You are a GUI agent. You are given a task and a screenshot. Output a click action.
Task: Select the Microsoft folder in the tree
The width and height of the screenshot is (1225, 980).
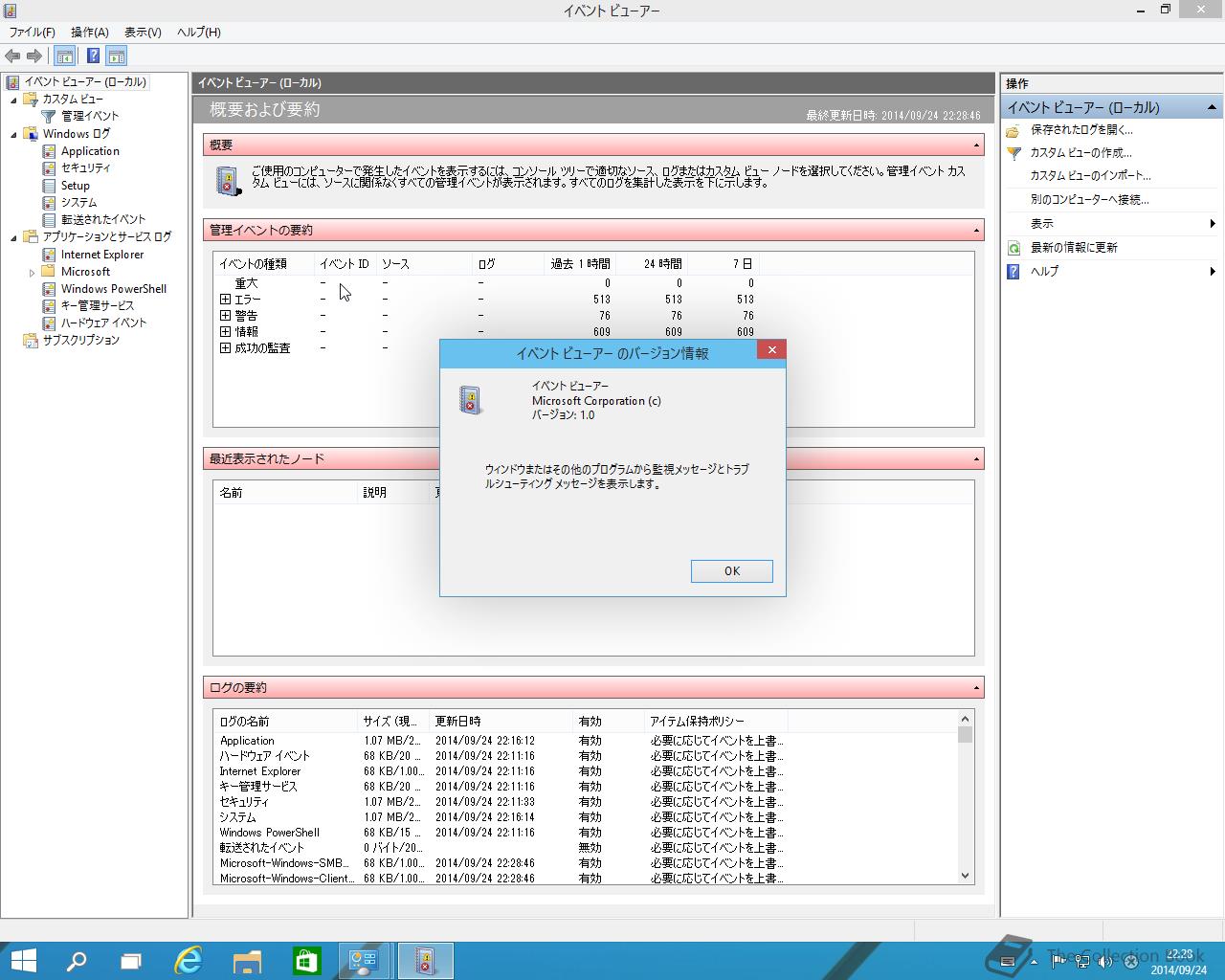[86, 272]
